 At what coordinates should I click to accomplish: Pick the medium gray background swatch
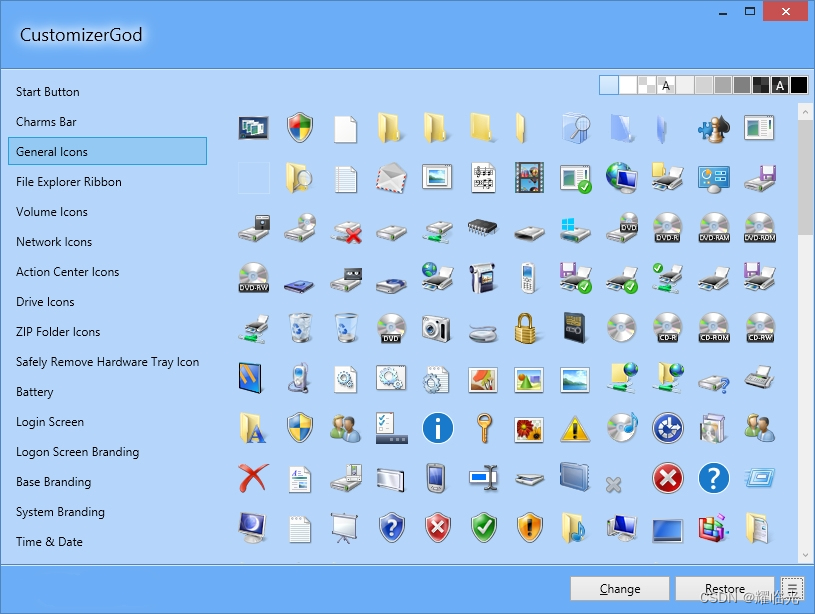pos(722,85)
